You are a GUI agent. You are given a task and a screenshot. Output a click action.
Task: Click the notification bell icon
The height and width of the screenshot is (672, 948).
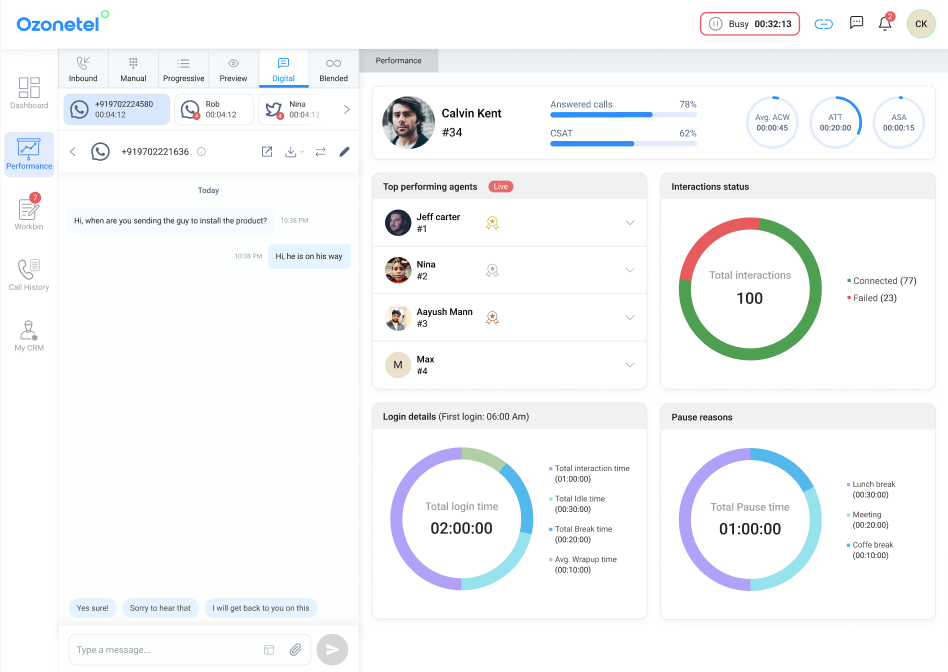(885, 24)
